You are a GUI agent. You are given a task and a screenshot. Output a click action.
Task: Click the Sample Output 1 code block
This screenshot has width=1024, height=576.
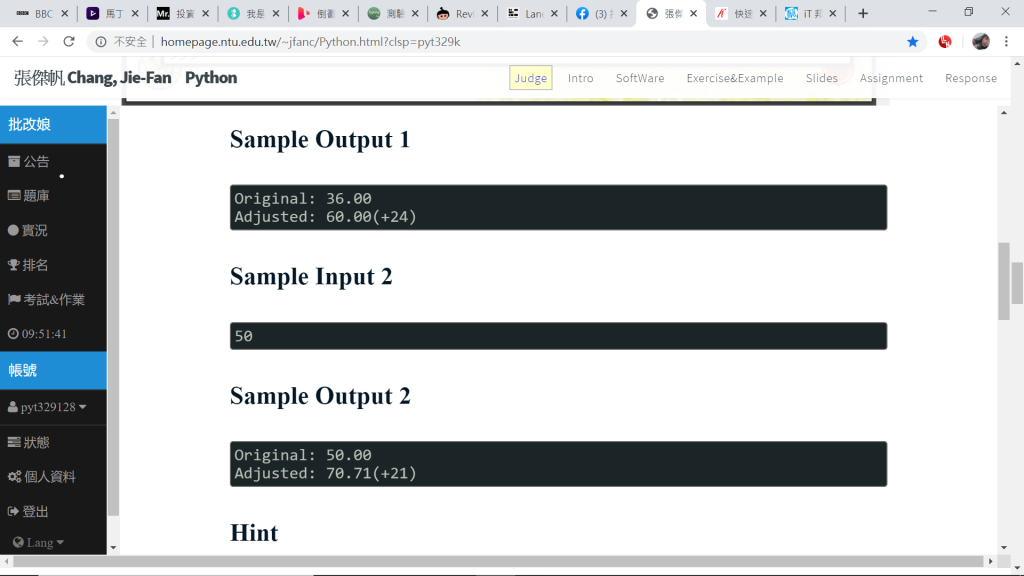click(x=558, y=208)
